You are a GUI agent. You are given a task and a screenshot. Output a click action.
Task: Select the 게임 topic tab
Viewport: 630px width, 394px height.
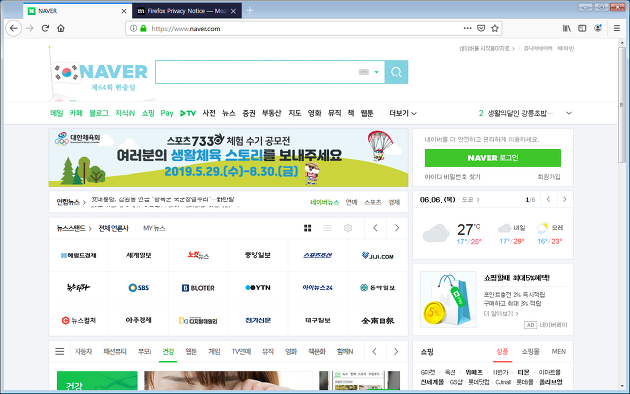[214, 352]
